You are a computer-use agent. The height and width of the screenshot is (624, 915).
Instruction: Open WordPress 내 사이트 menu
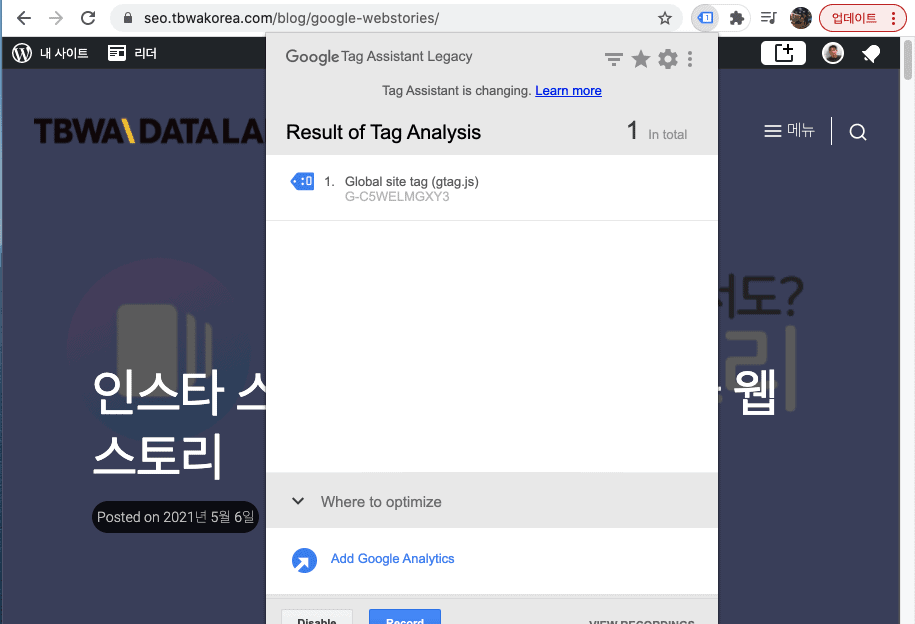(x=50, y=53)
